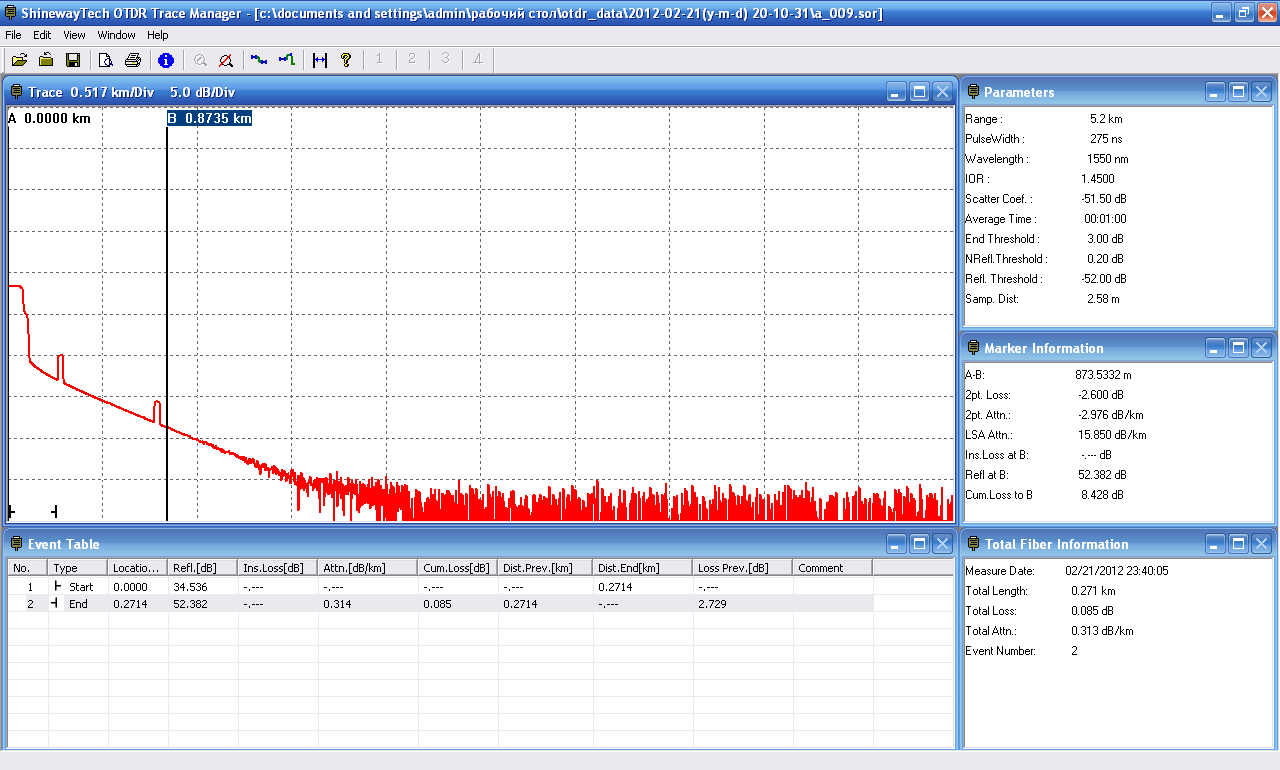The width and height of the screenshot is (1280, 770).
Task: Minimize the Marker Information panel
Action: tap(1215, 348)
